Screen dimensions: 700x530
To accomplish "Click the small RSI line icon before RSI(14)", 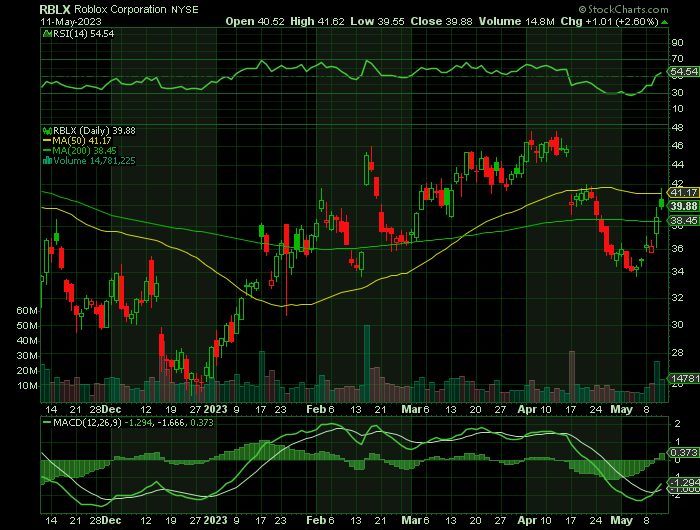I will [47, 33].
